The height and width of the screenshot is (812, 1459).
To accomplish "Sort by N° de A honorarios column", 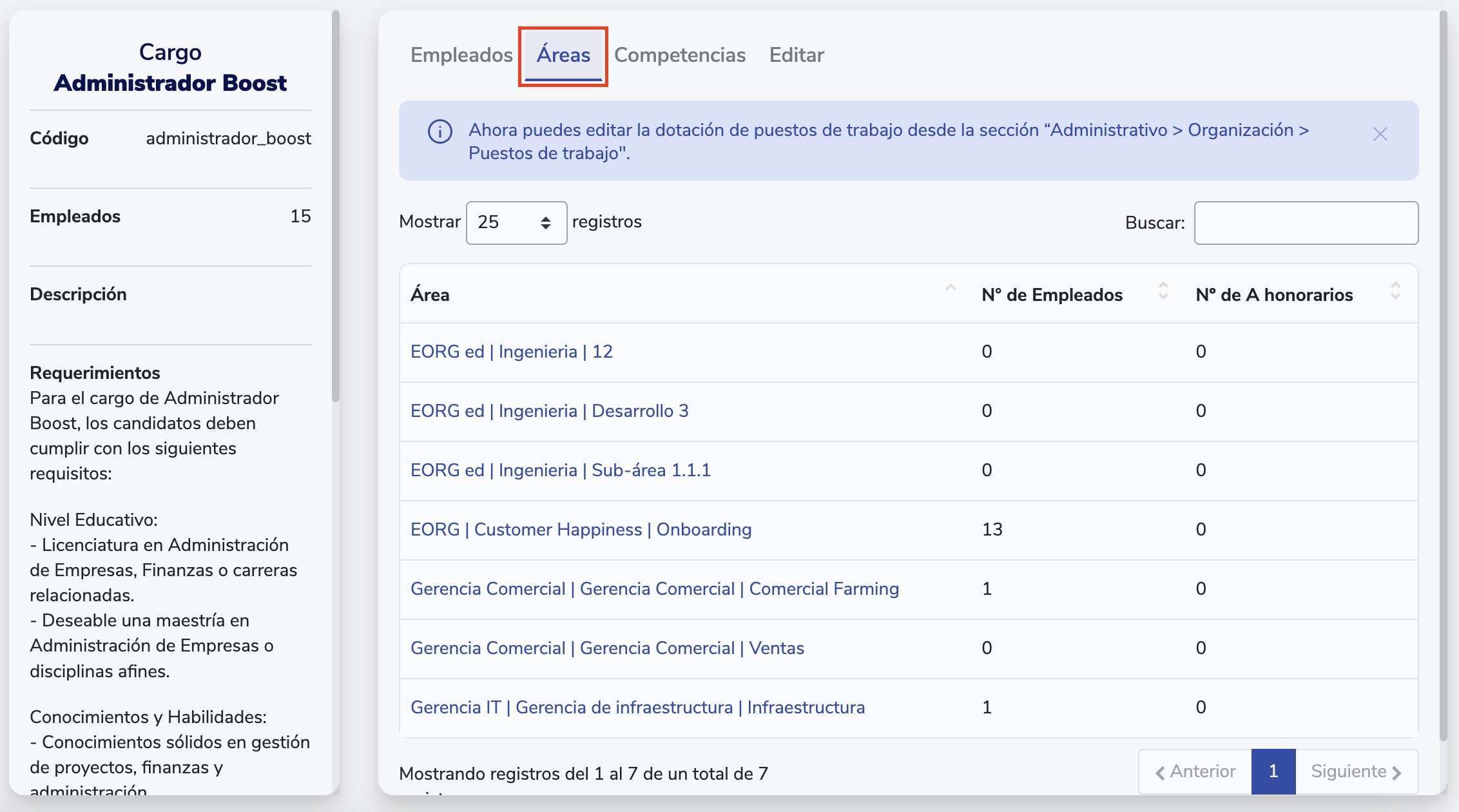I will point(1395,291).
